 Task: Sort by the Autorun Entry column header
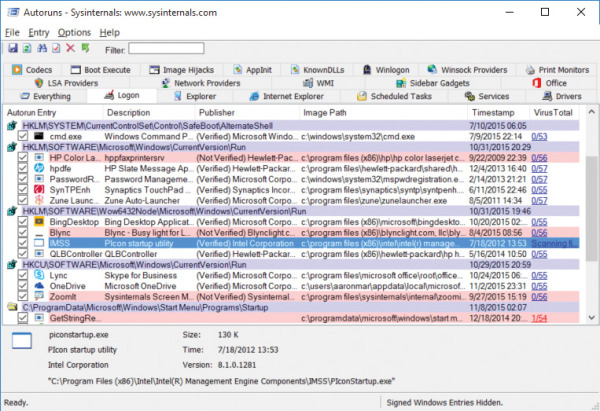[53, 113]
